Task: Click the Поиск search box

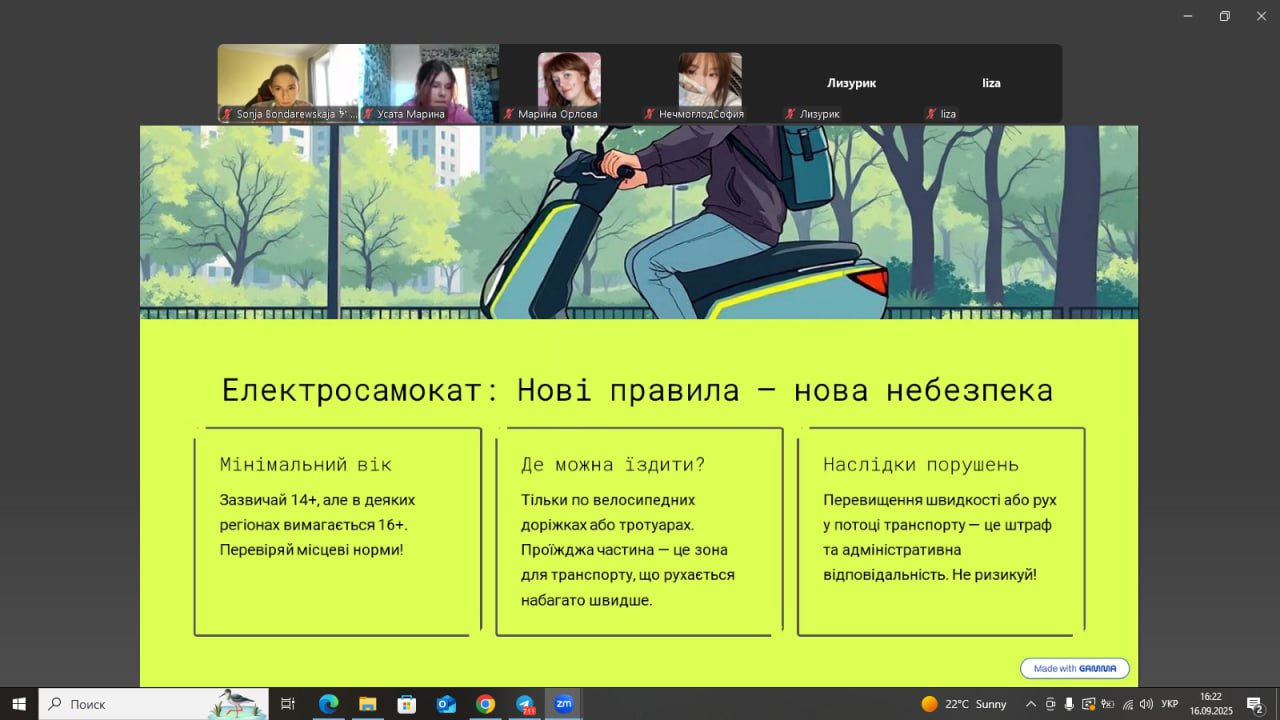Action: [x=140, y=704]
